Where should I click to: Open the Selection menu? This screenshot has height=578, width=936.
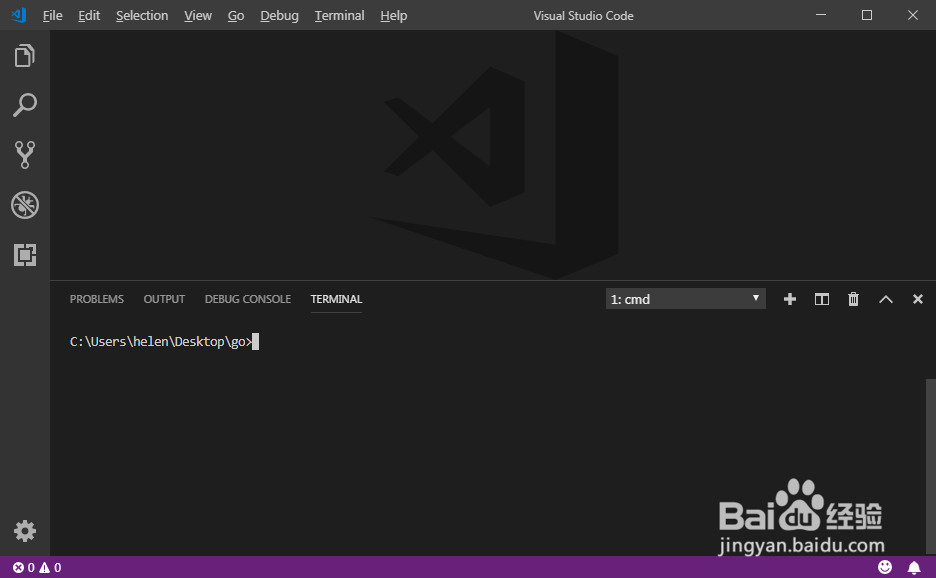click(142, 16)
